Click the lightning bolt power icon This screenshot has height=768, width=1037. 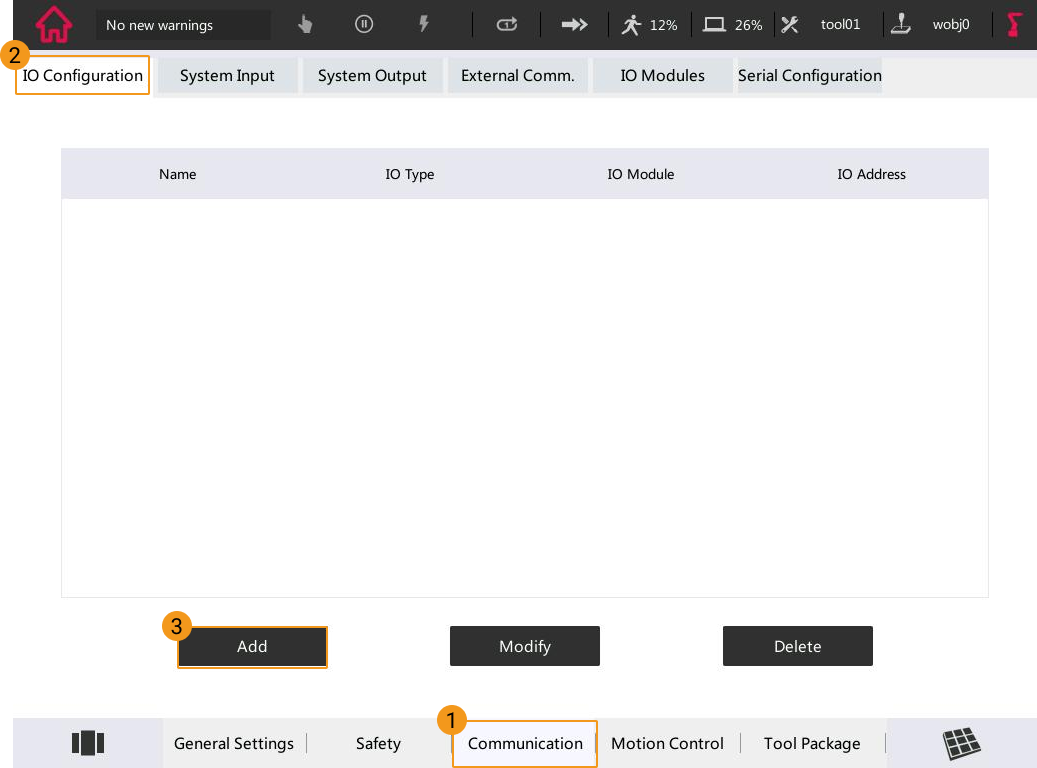click(424, 25)
